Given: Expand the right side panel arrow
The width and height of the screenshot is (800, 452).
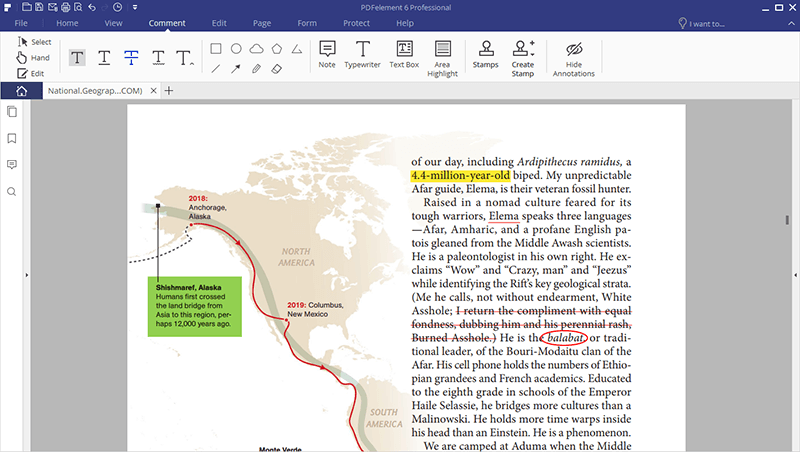Looking at the screenshot, I should [x=795, y=275].
